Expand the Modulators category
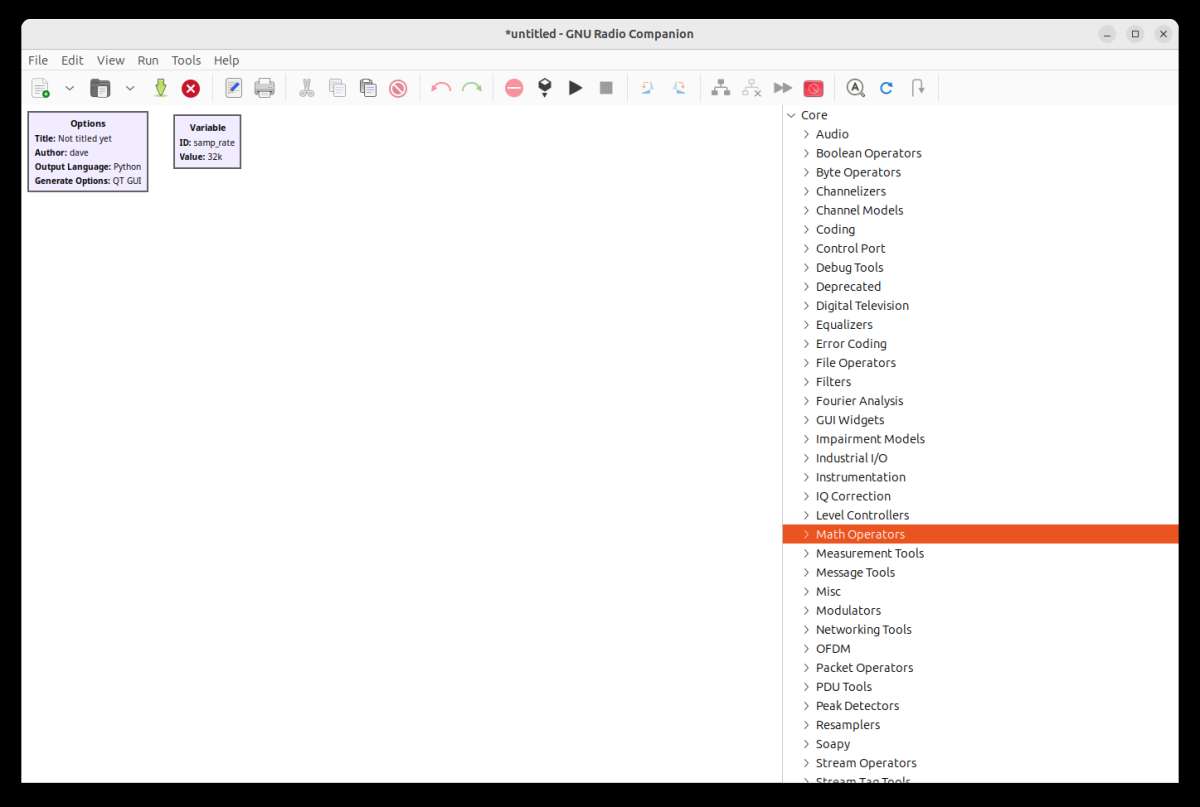Viewport: 1200px width, 807px height. click(x=806, y=610)
